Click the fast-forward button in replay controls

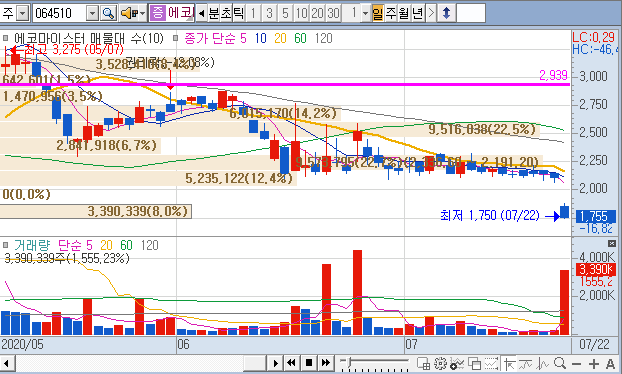pos(326,363)
